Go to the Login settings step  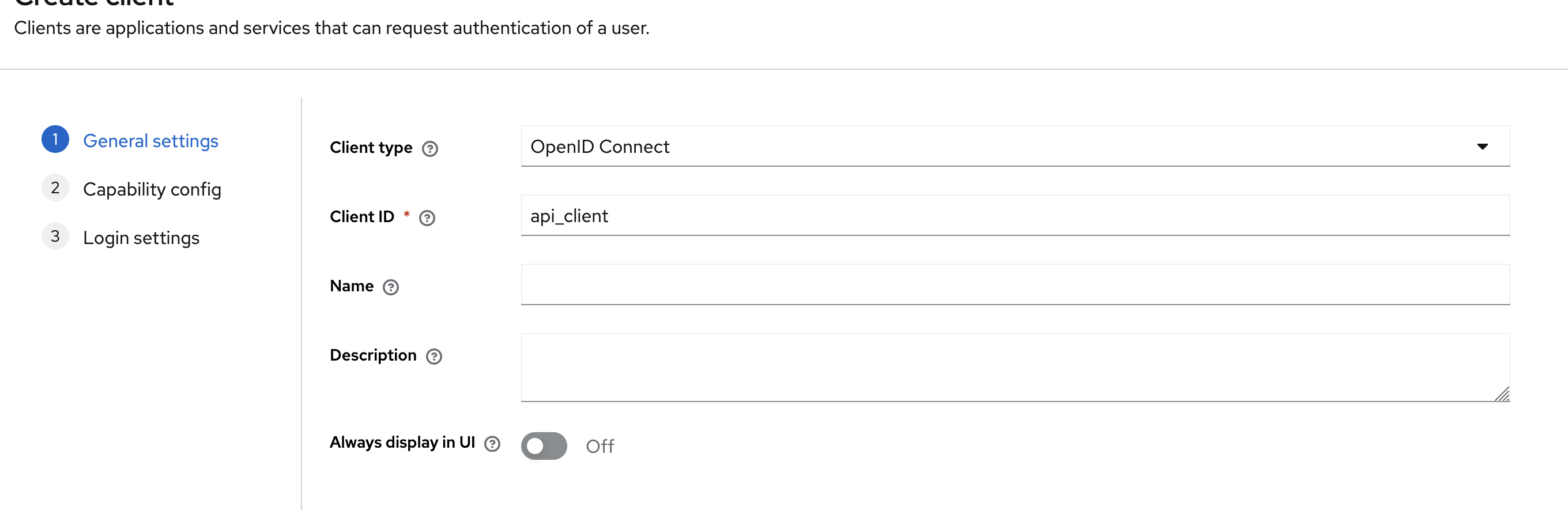click(x=141, y=238)
